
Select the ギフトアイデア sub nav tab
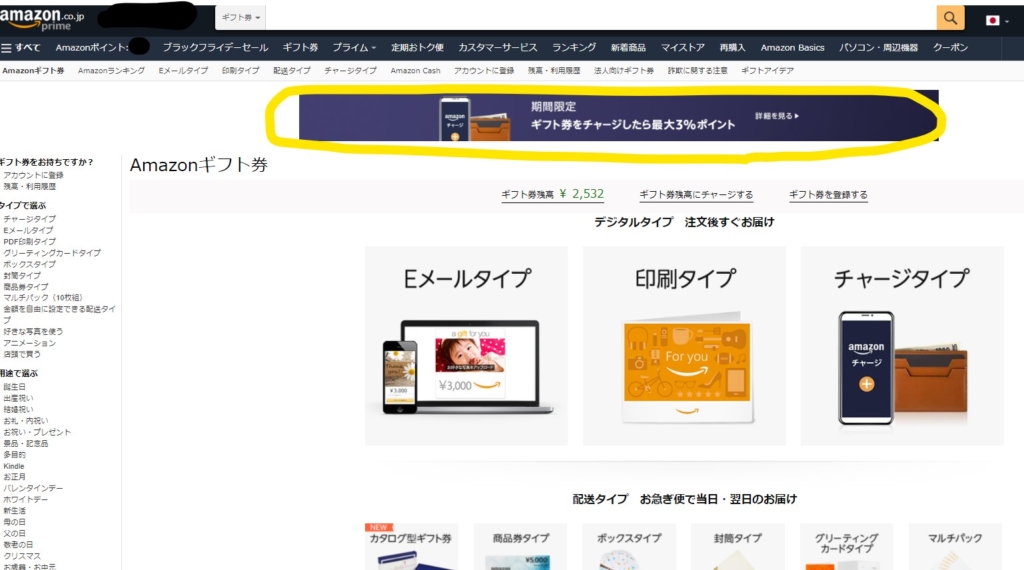(767, 71)
